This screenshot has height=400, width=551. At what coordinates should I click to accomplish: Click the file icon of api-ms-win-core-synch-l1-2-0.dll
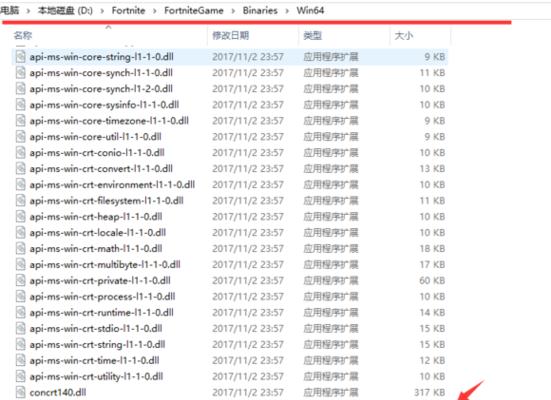click(21, 89)
